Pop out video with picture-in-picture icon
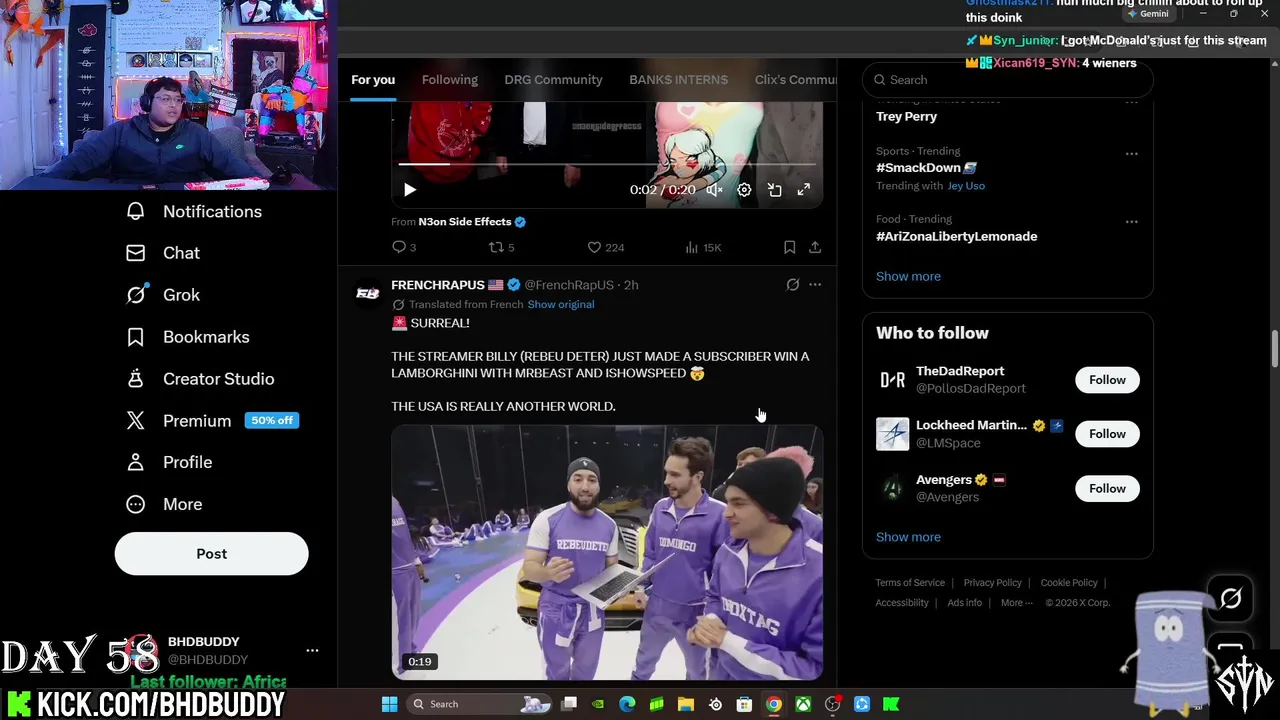Screen dimensions: 1280x720 pyautogui.click(x=774, y=189)
